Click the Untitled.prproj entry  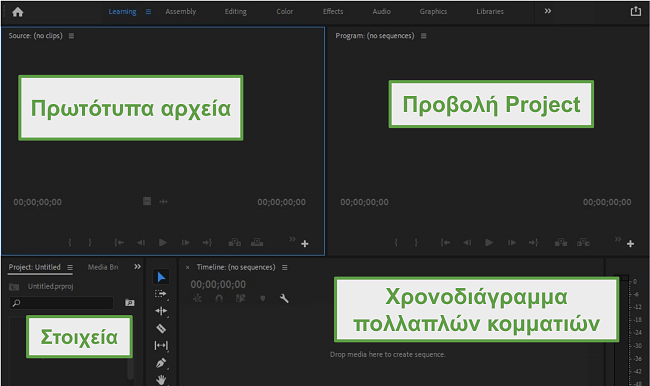point(50,286)
